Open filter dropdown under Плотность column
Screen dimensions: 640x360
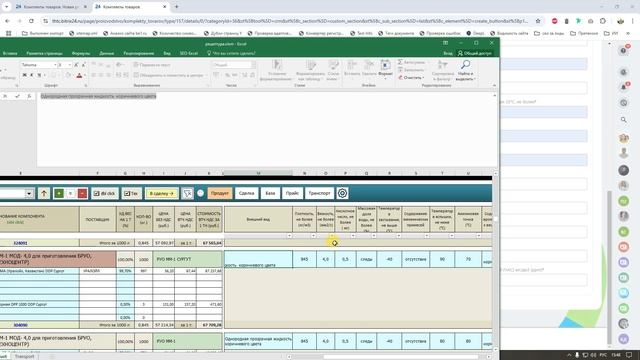coord(313,236)
